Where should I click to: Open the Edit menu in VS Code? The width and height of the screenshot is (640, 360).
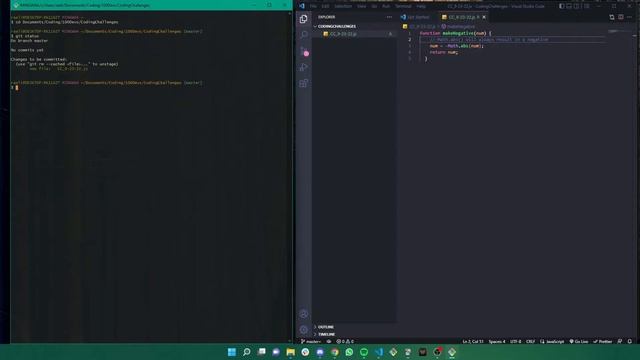pyautogui.click(x=325, y=6)
